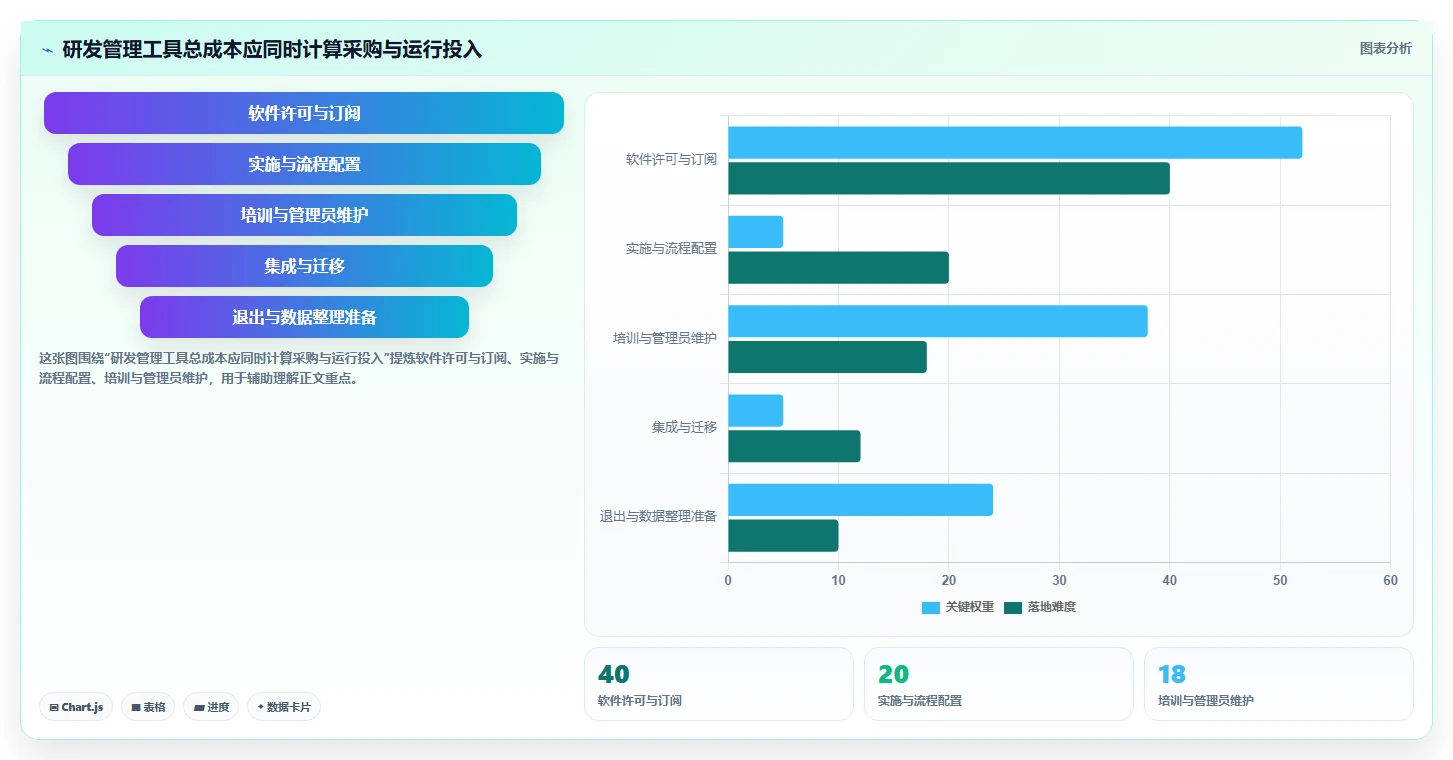1453x760 pixels.
Task: Click the 进度 tag chip
Action: pyautogui.click(x=211, y=707)
